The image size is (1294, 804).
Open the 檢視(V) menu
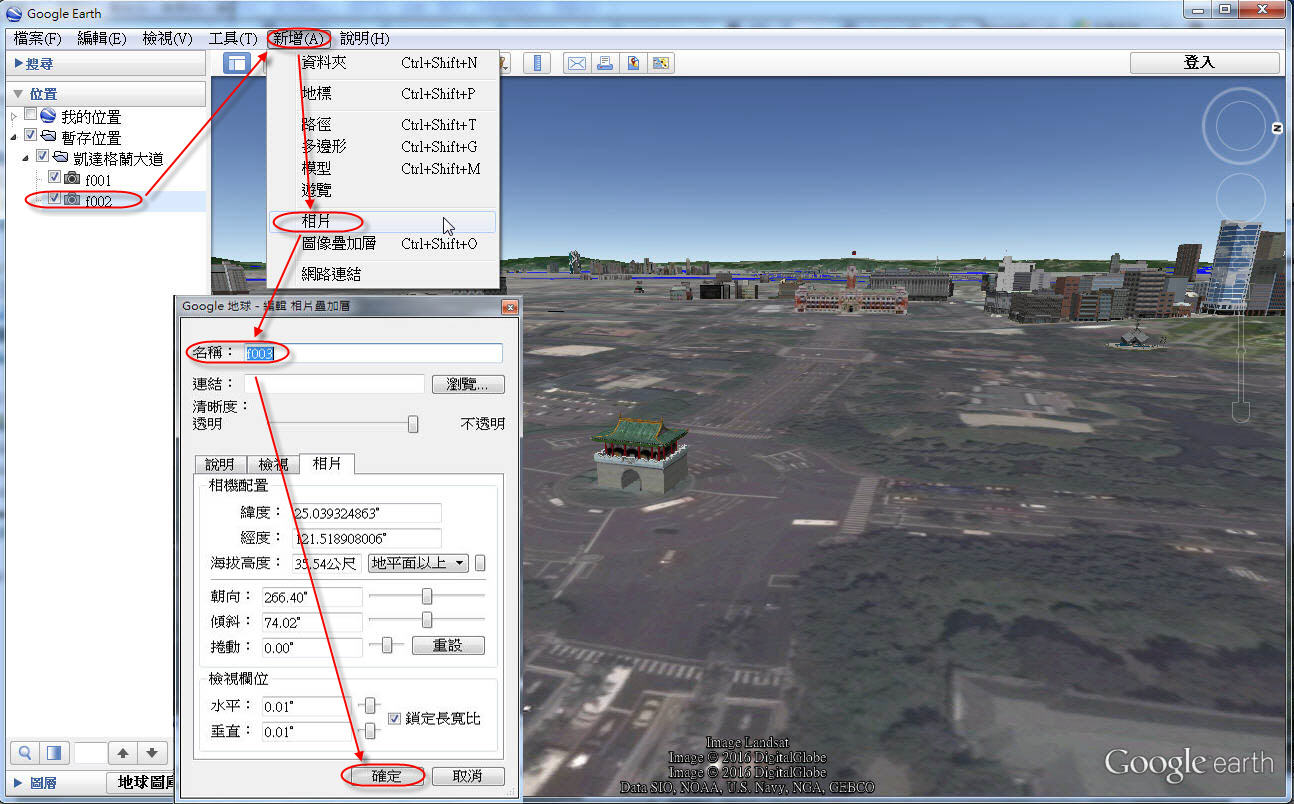[168, 38]
